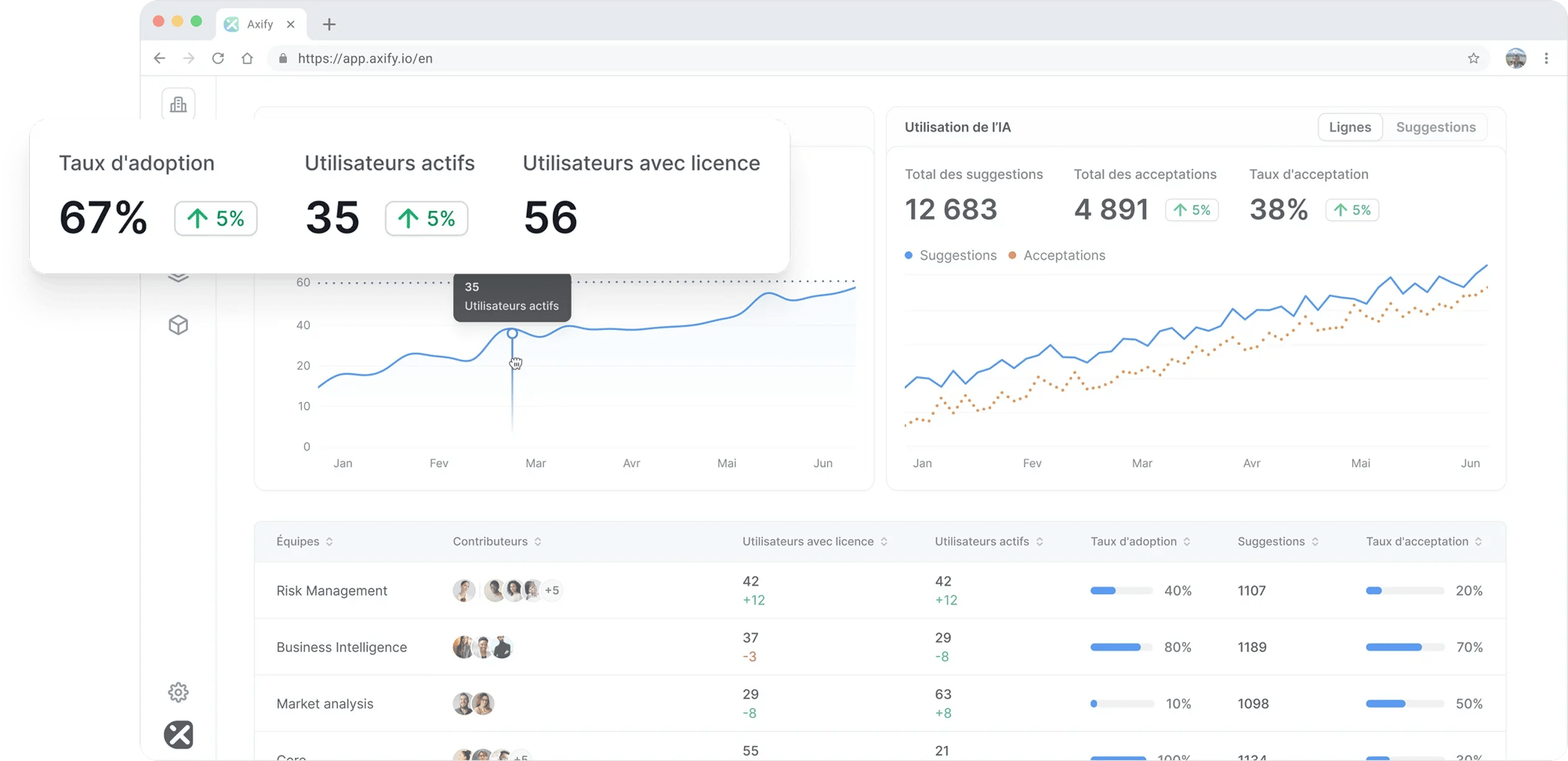
Task: Bookmark this page with star icon
Action: click(1473, 58)
